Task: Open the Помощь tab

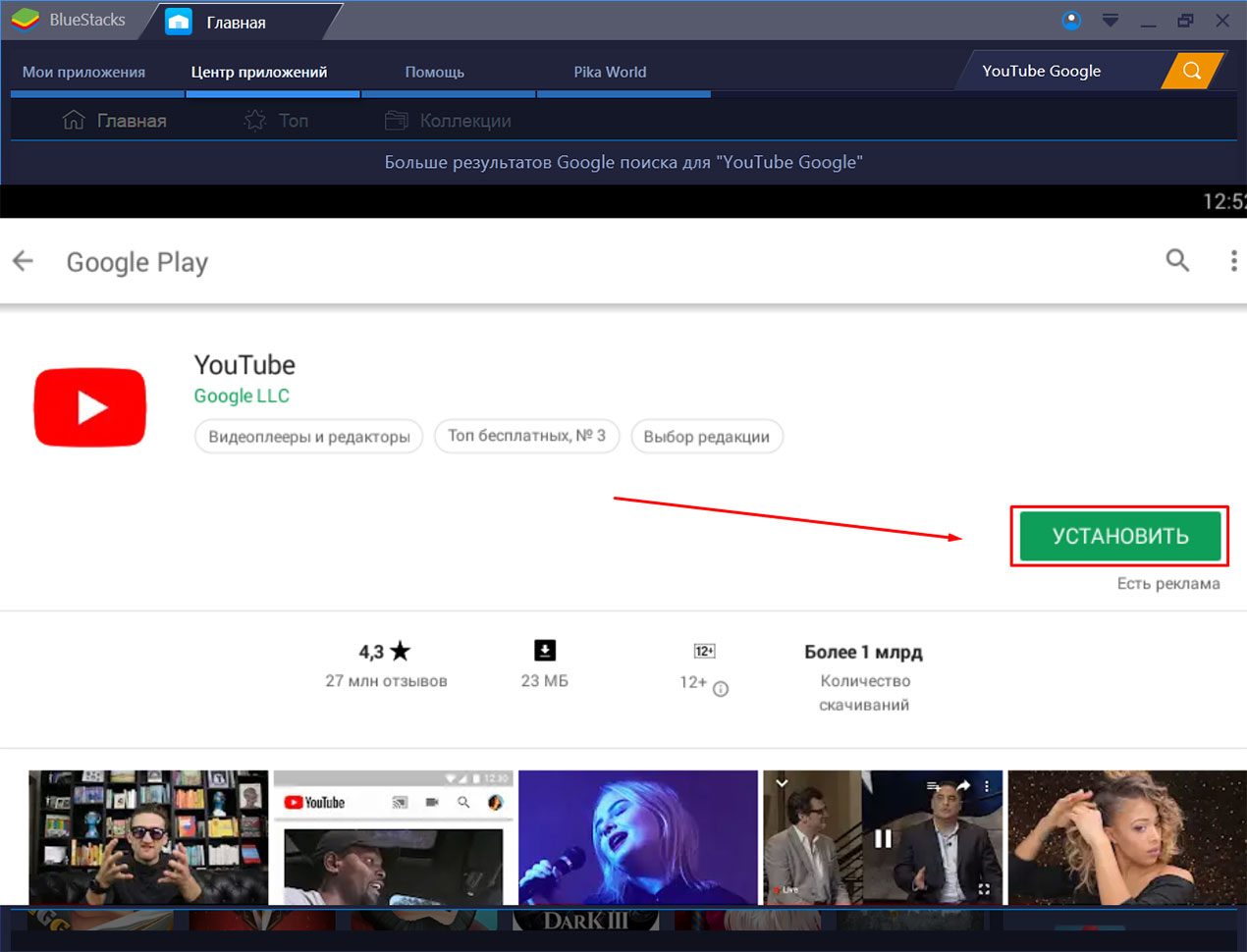Action: pyautogui.click(x=434, y=72)
